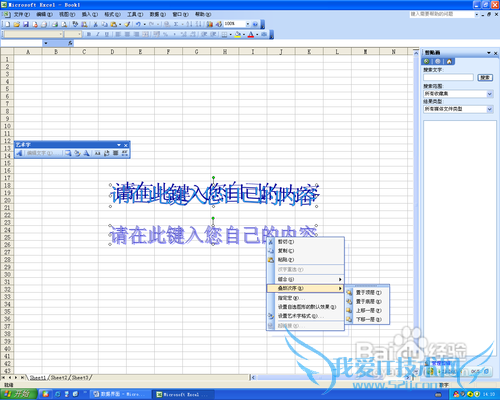Click WordArt Same Letter Heights icon
The height and width of the screenshot is (400, 500).
tap(97, 153)
